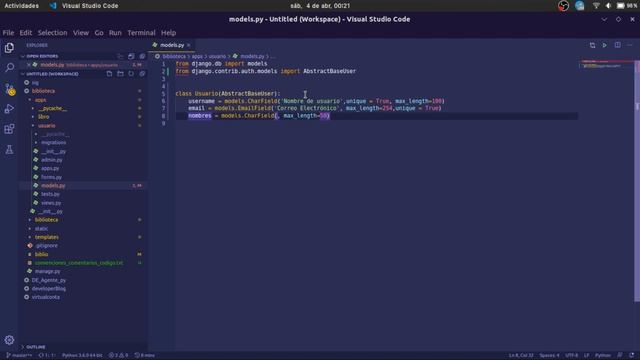Open the Search view in activity bar
Image resolution: width=640 pixels, height=360 pixels.
point(9,68)
